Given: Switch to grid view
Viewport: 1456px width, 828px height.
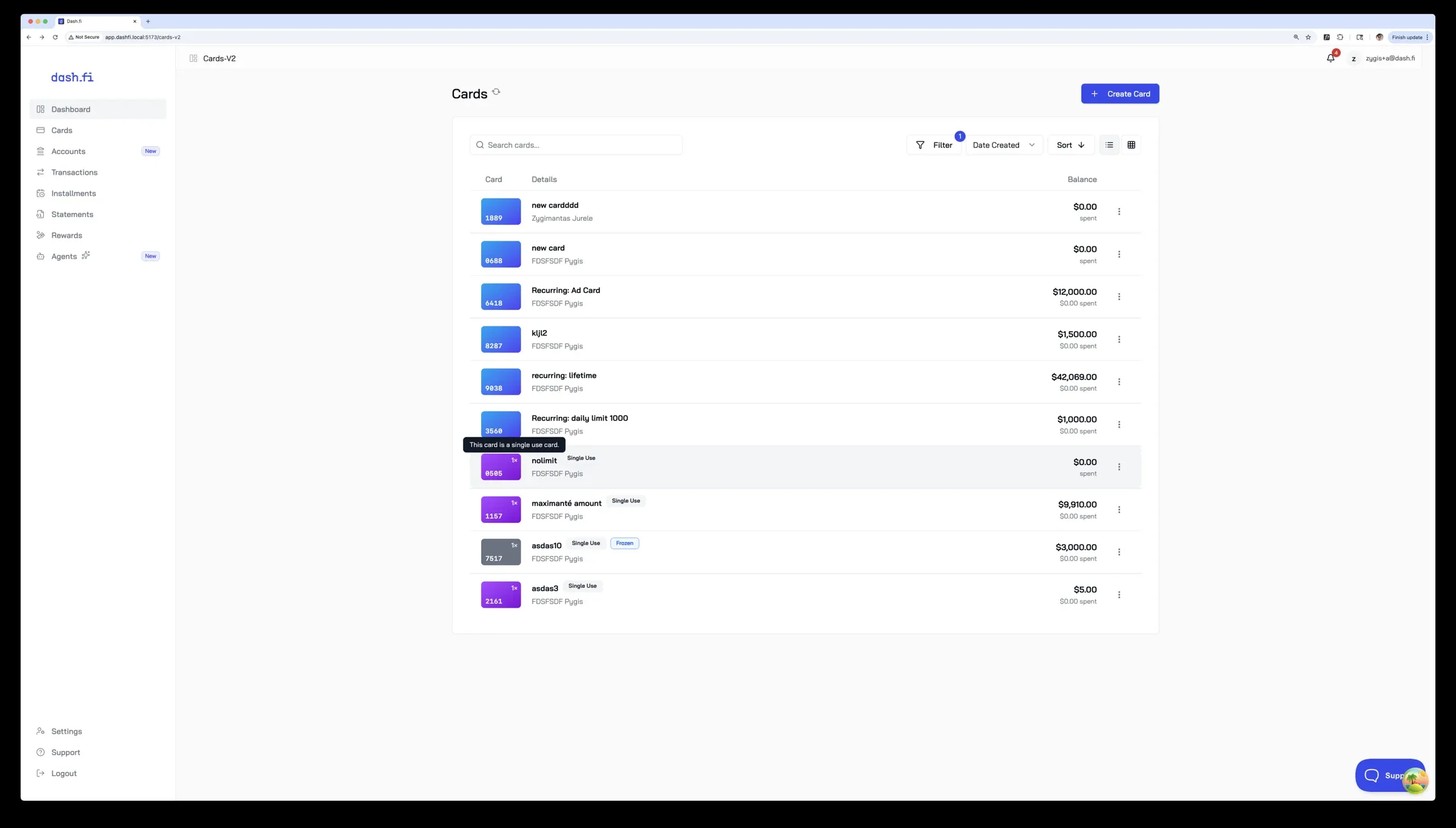Looking at the screenshot, I should pyautogui.click(x=1131, y=145).
